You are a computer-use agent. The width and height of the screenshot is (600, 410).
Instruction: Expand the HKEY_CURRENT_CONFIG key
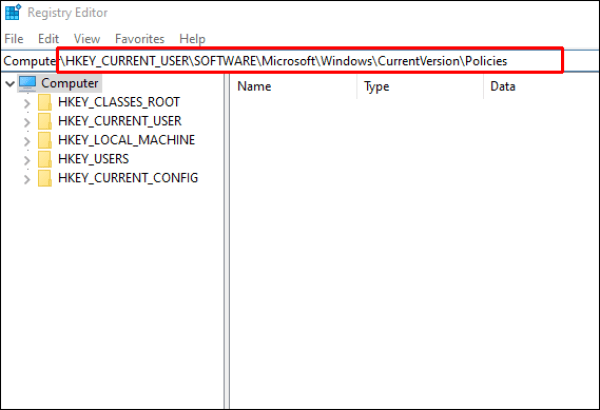click(x=27, y=179)
